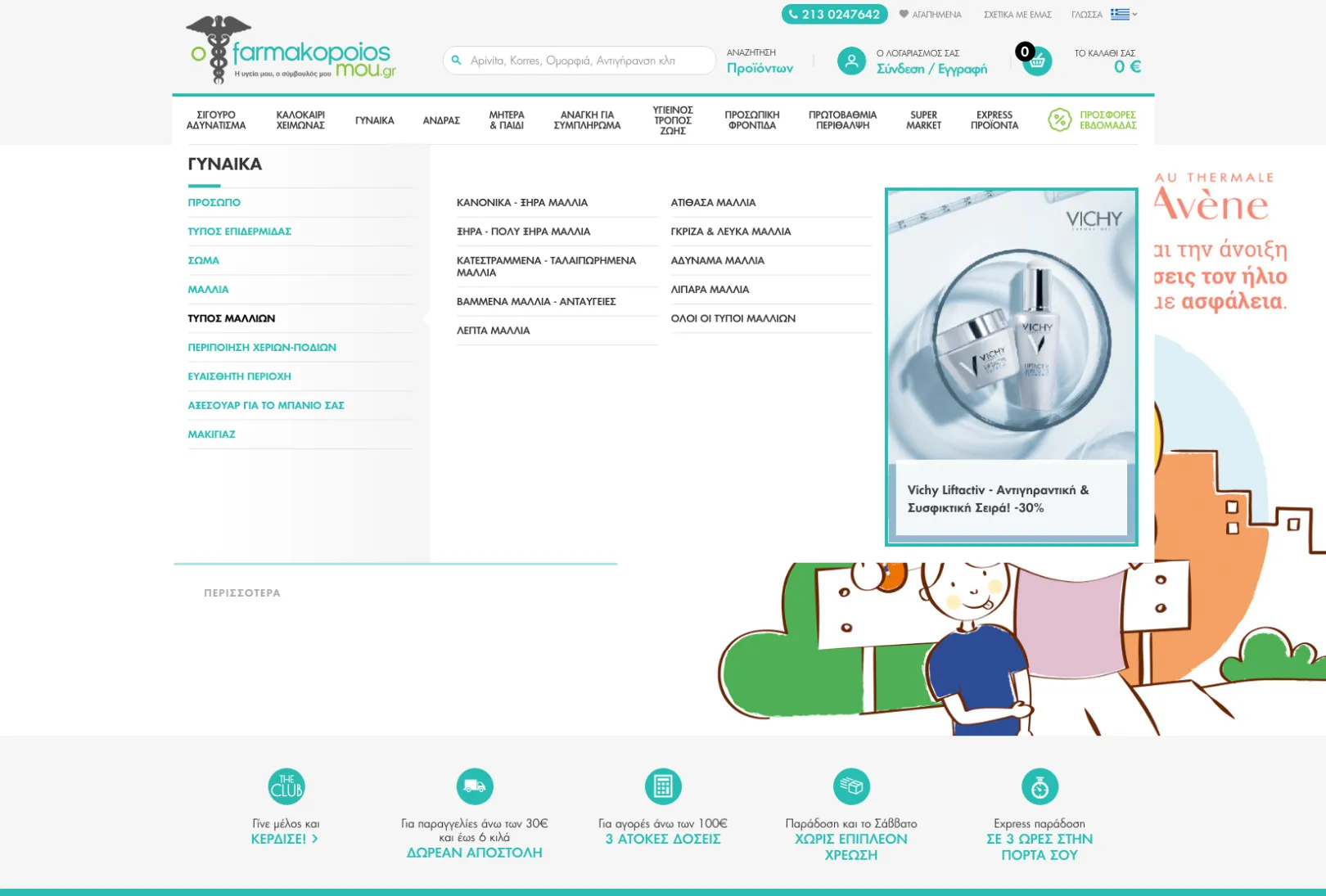This screenshot has height=896, width=1326.
Task: Open the Vichy Liftactiv promo banner
Action: click(1012, 367)
